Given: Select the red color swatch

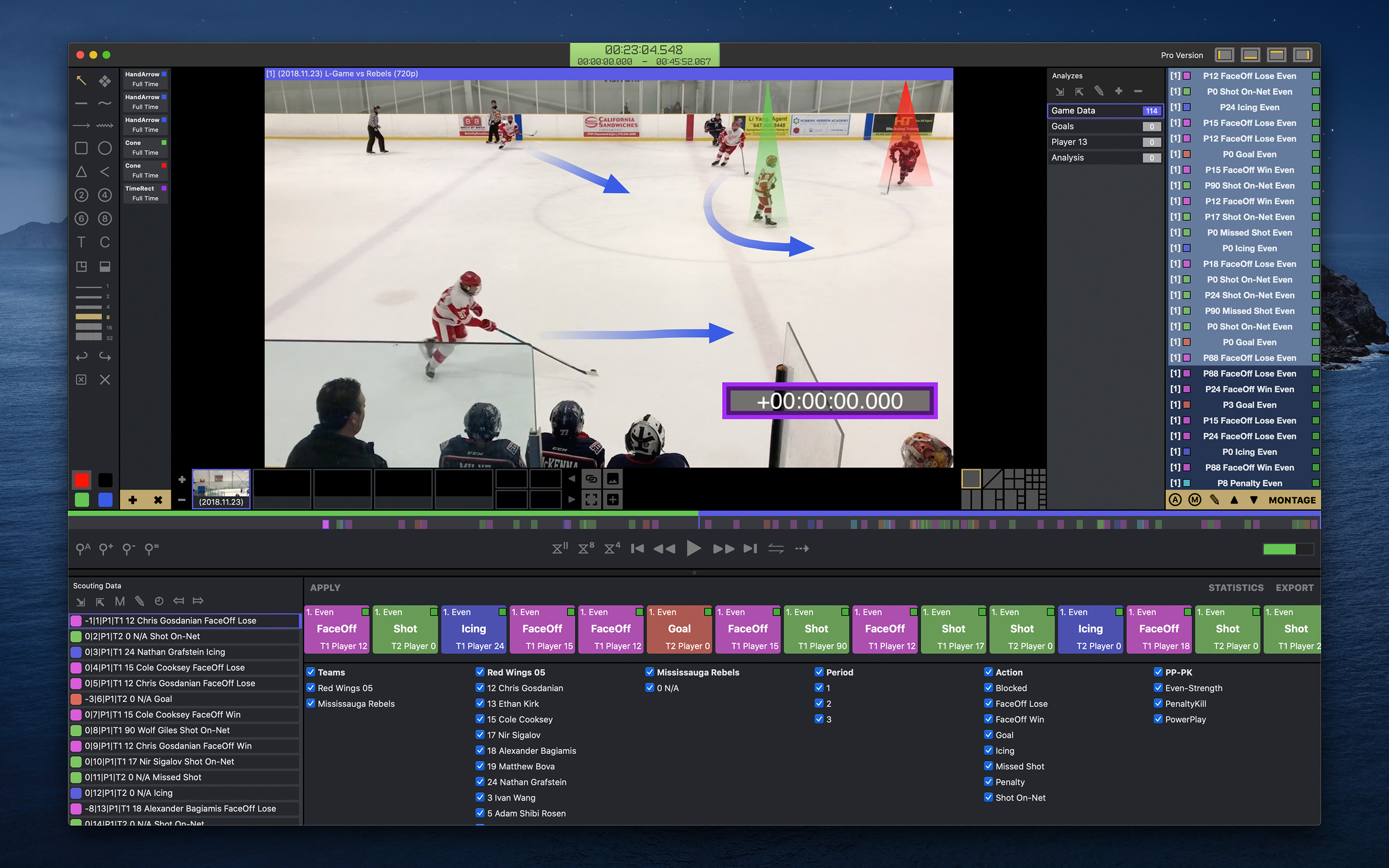Looking at the screenshot, I should click(x=82, y=480).
